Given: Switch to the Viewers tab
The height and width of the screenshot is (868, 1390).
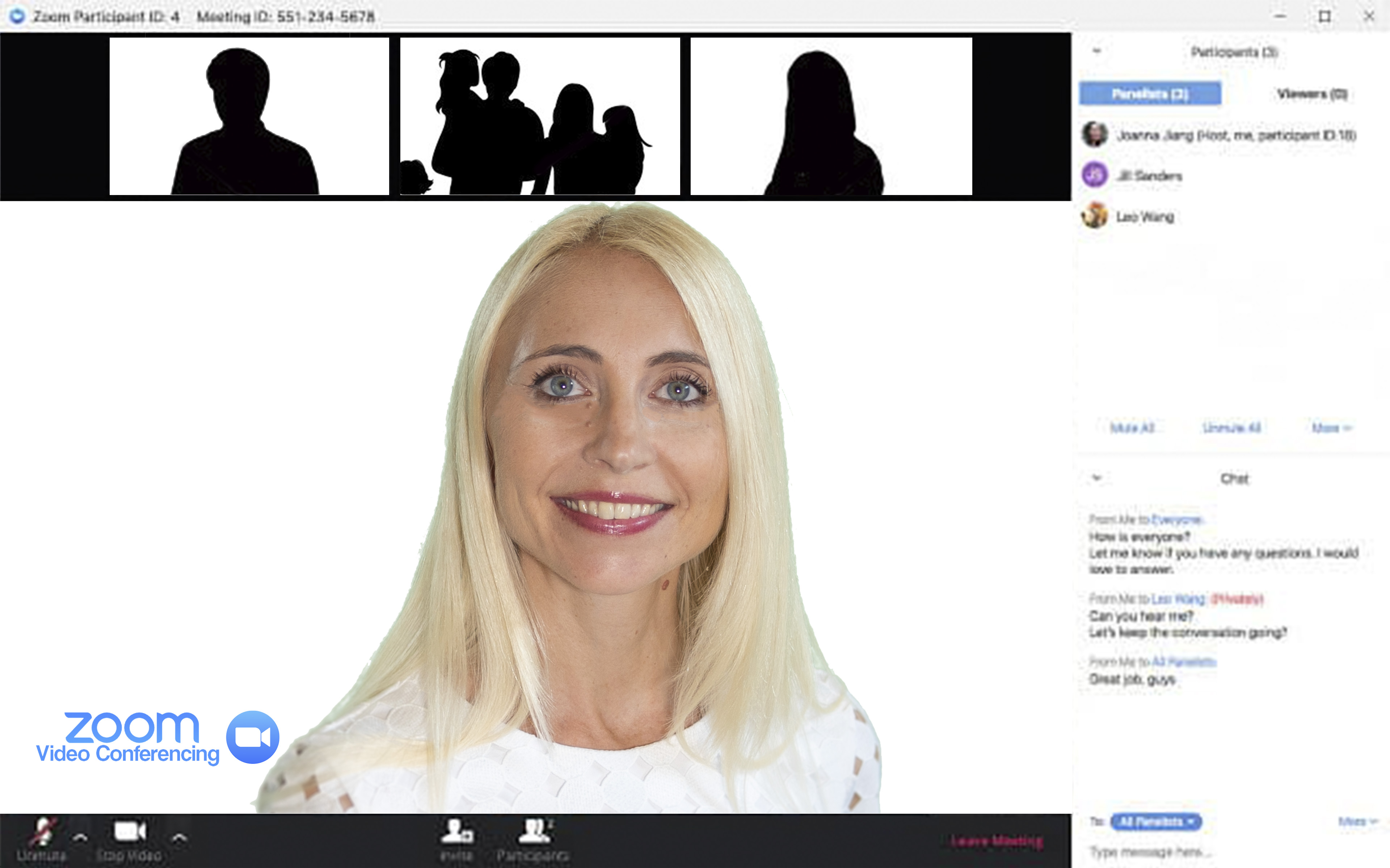Looking at the screenshot, I should pos(1311,94).
